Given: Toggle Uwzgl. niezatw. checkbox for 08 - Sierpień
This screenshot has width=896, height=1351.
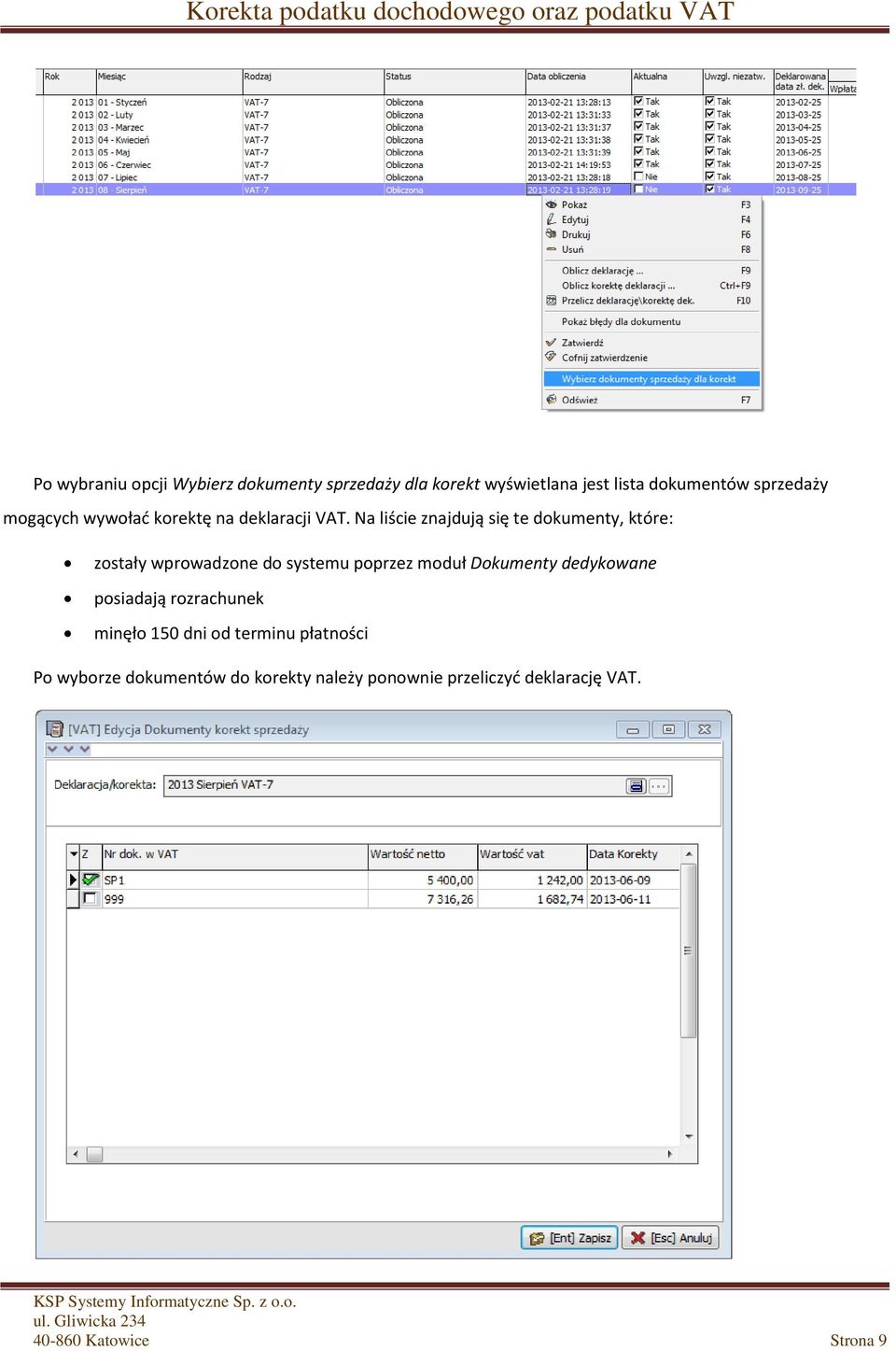Looking at the screenshot, I should pos(710,190).
